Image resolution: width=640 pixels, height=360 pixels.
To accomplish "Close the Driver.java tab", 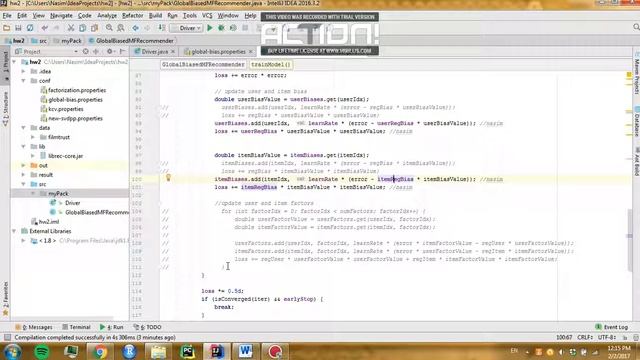I will point(173,51).
